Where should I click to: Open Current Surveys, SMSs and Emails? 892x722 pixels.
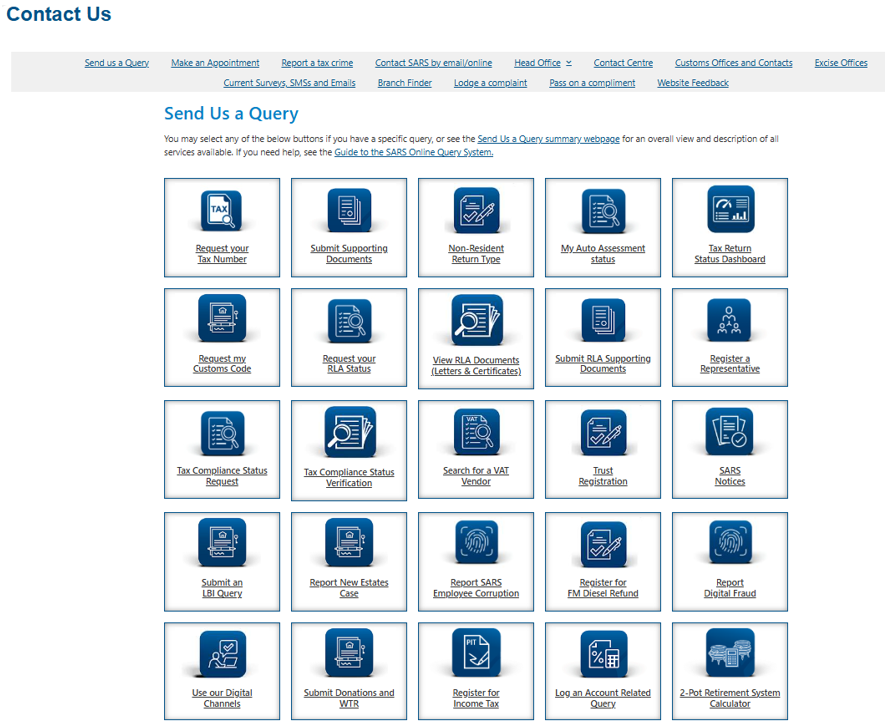(289, 83)
